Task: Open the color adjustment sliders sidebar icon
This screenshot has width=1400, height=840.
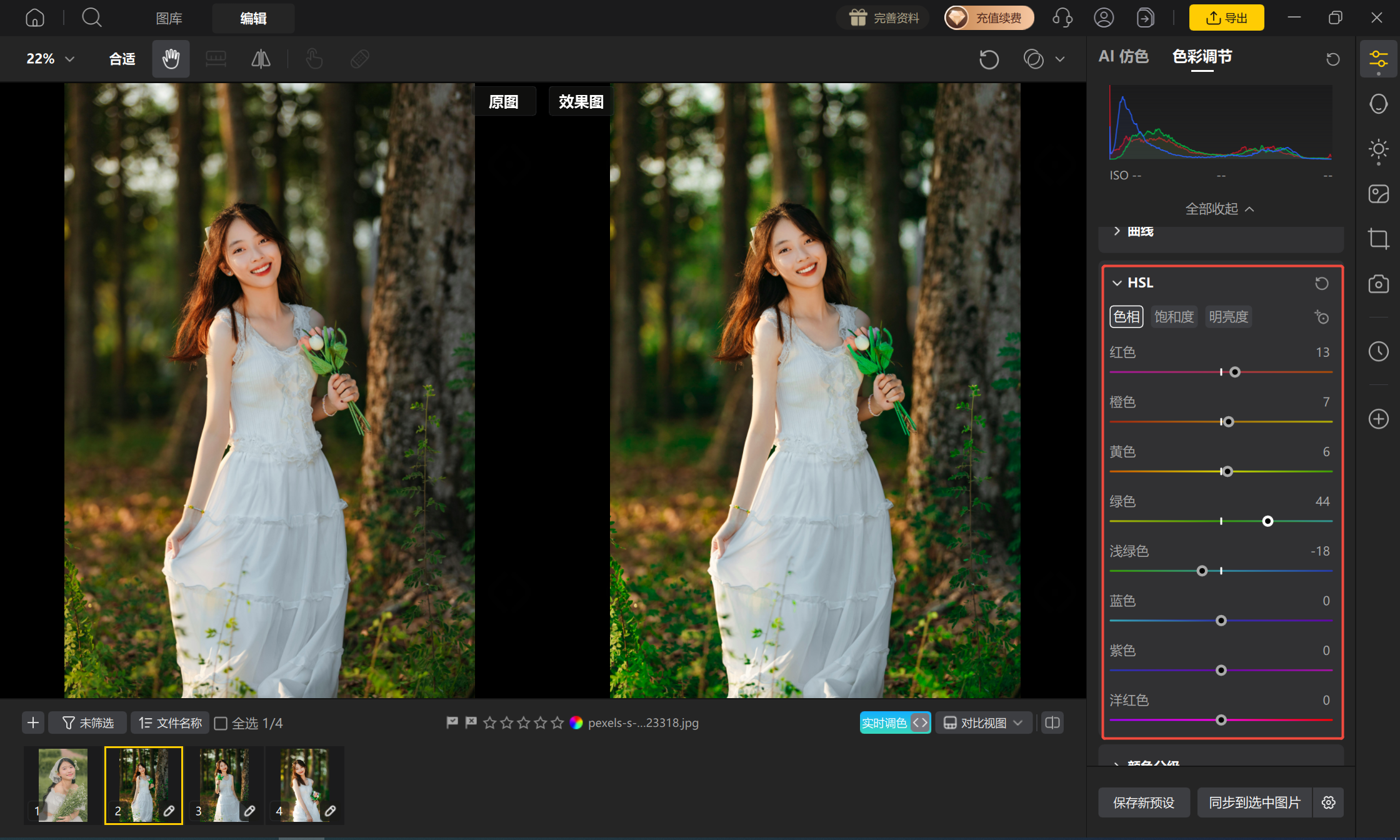Action: pos(1378,59)
